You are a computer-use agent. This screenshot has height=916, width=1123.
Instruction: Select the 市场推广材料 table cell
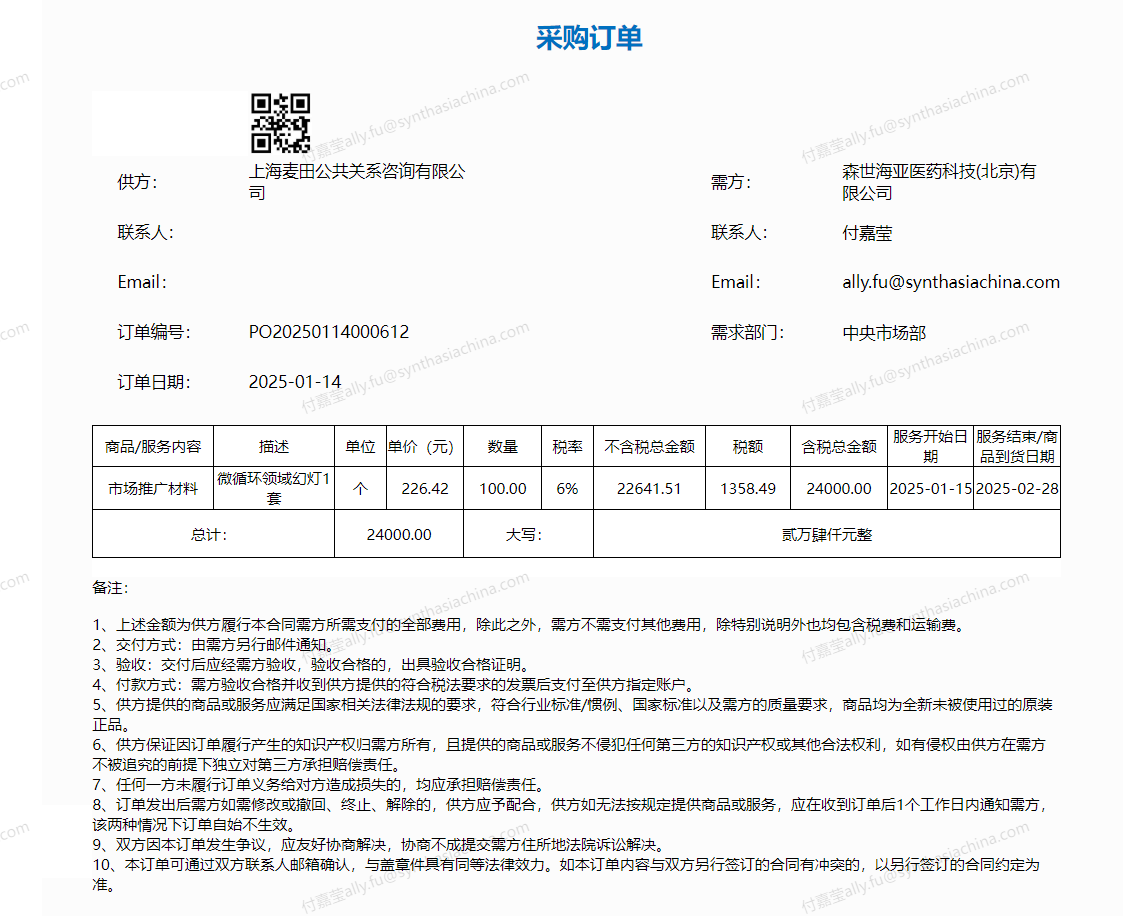click(x=153, y=489)
